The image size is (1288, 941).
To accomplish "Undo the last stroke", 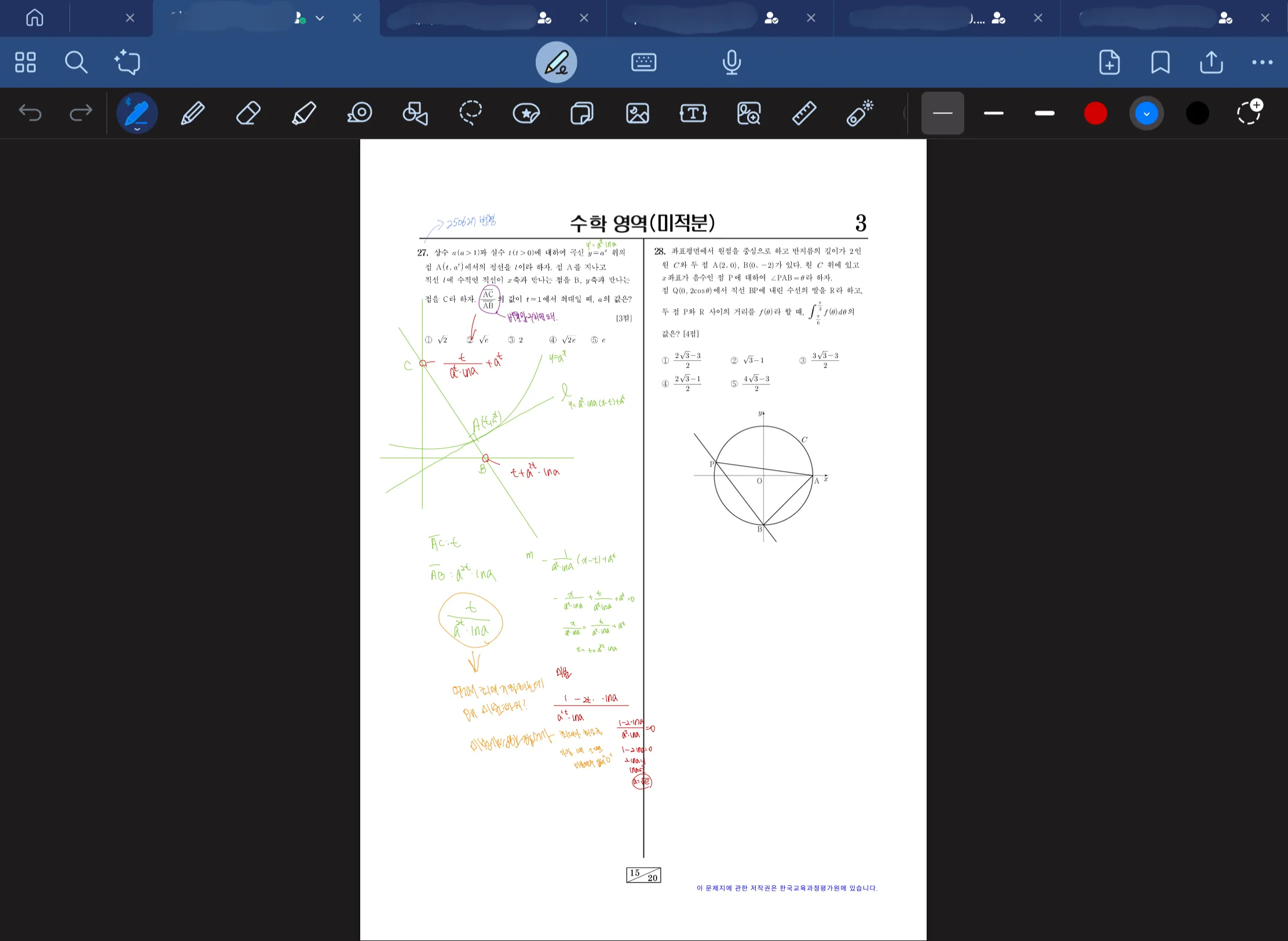I will [30, 113].
